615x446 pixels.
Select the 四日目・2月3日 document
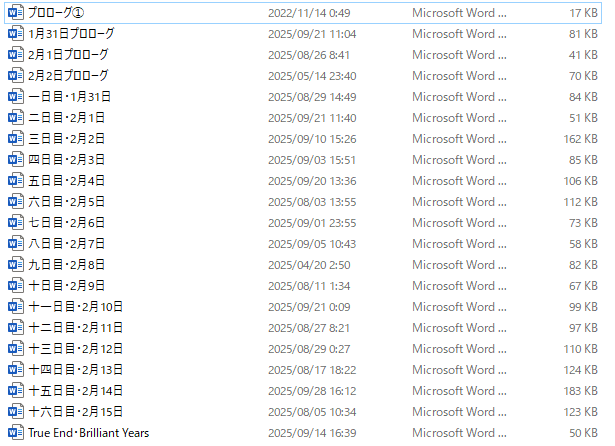[x=66, y=160]
